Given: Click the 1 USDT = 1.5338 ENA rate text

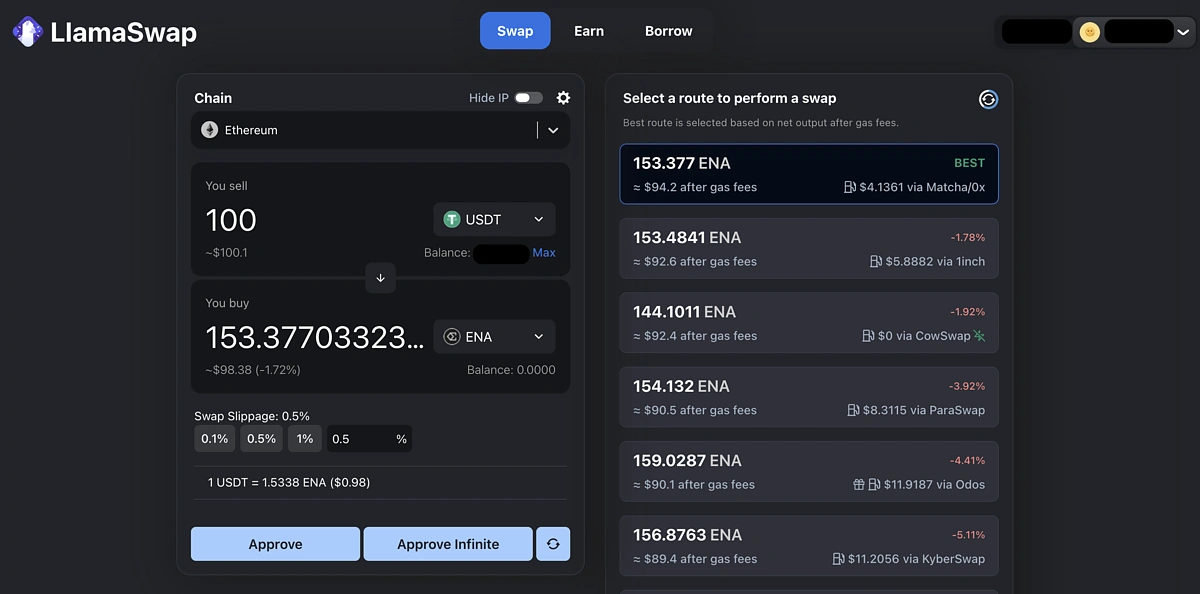Looking at the screenshot, I should point(289,483).
